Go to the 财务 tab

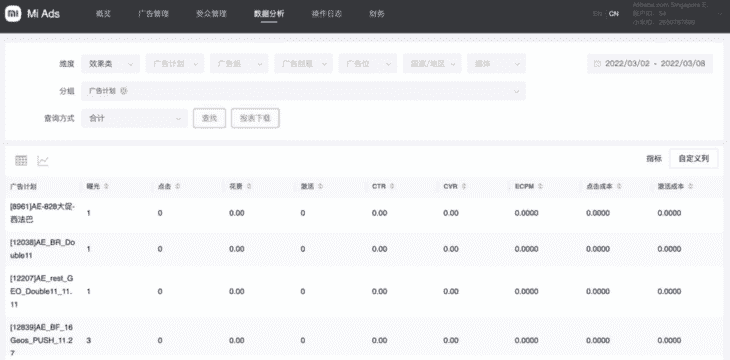377,14
